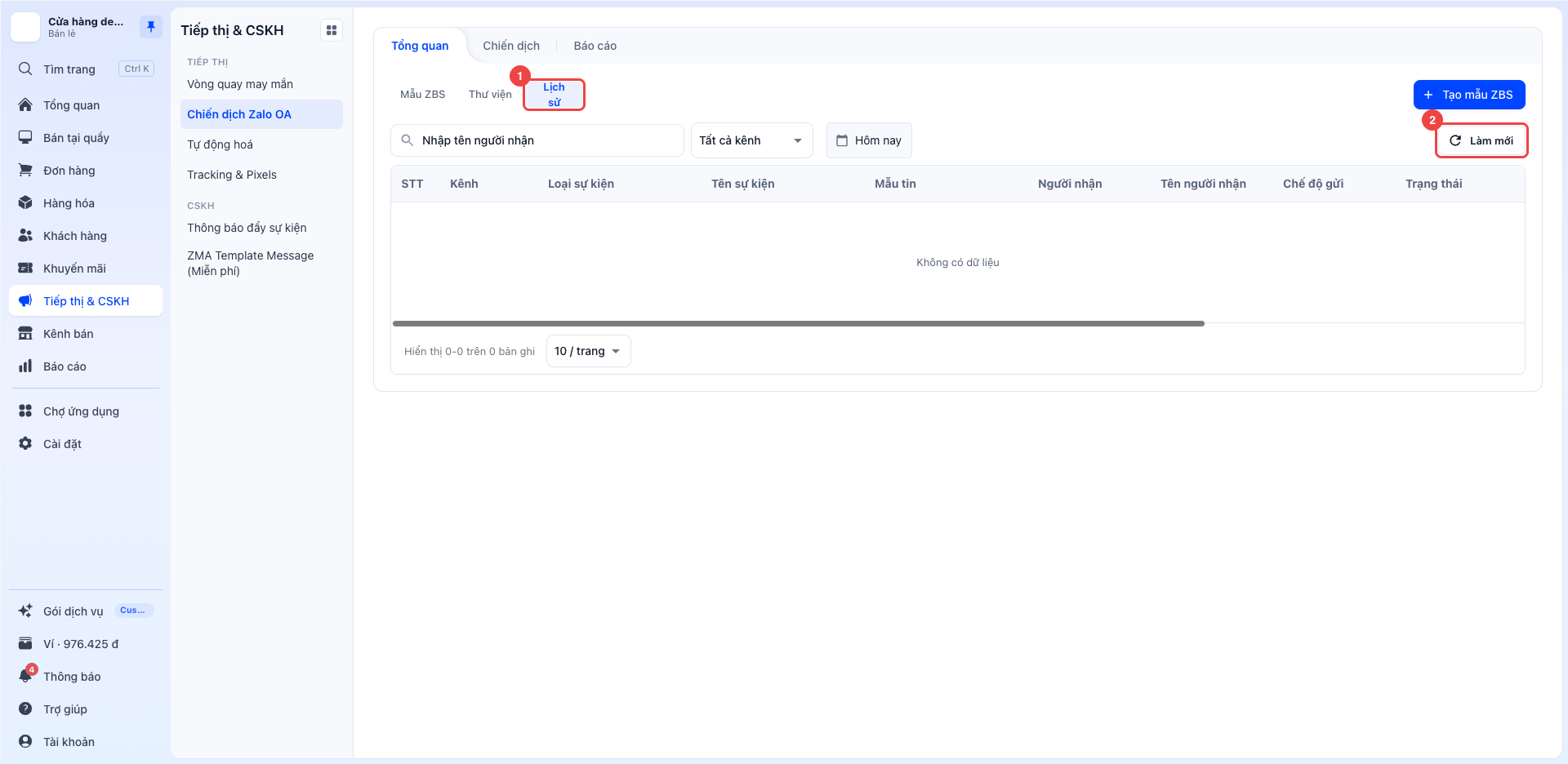Open Tracking & Pixels
Image resolution: width=1568 pixels, height=764 pixels.
[x=261, y=175]
